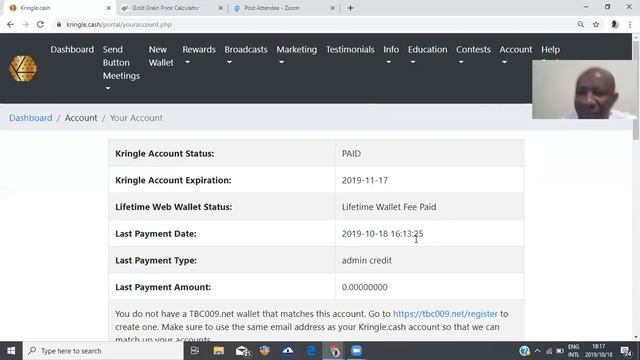Click the Chrome icon on the taskbar
The width and height of the screenshot is (640, 360).
click(334, 351)
